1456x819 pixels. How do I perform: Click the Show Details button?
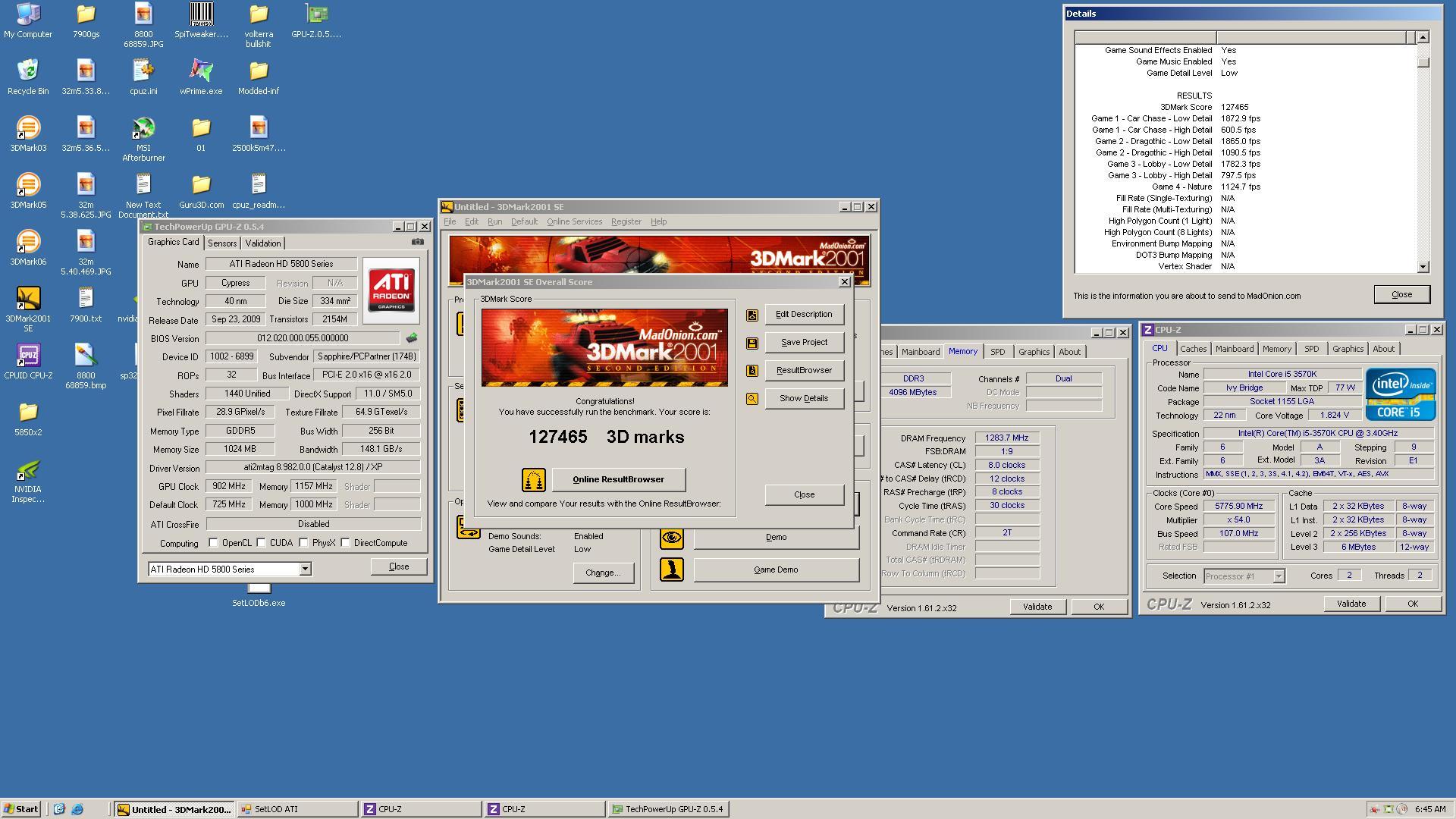[x=804, y=399]
